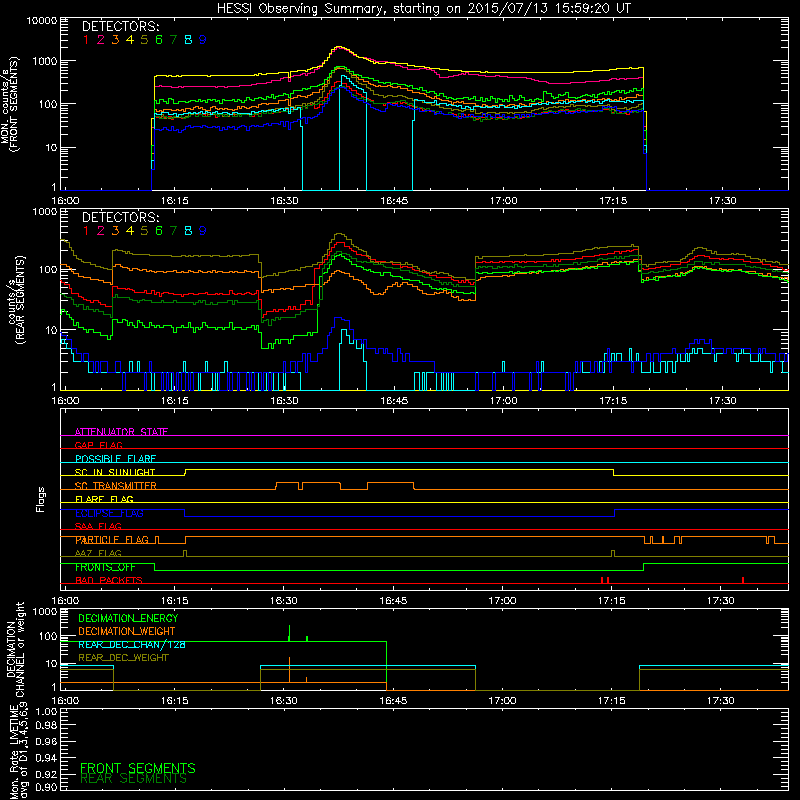Screen dimensions: 800x800
Task: Click 'REAR SEGMENTS' legend in livetime plot
Action: tap(134, 779)
